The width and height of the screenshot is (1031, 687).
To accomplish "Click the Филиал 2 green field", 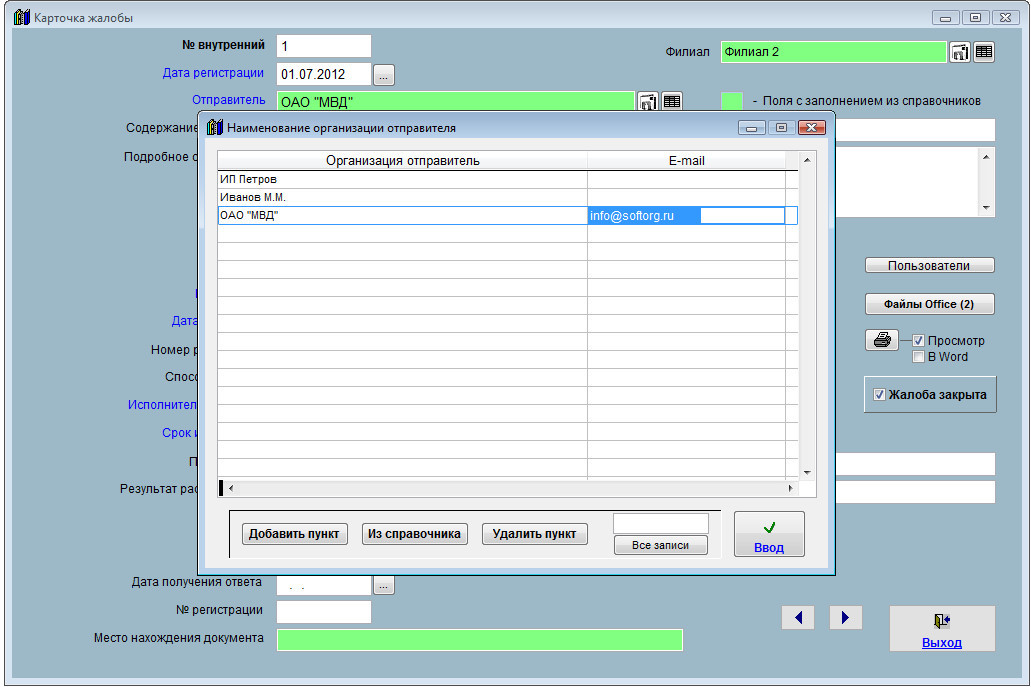I will (833, 52).
